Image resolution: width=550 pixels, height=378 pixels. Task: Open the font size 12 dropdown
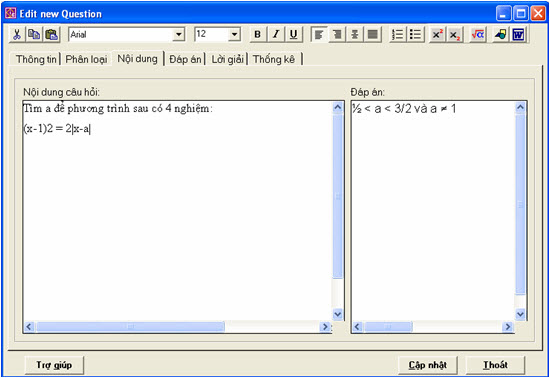coord(234,35)
